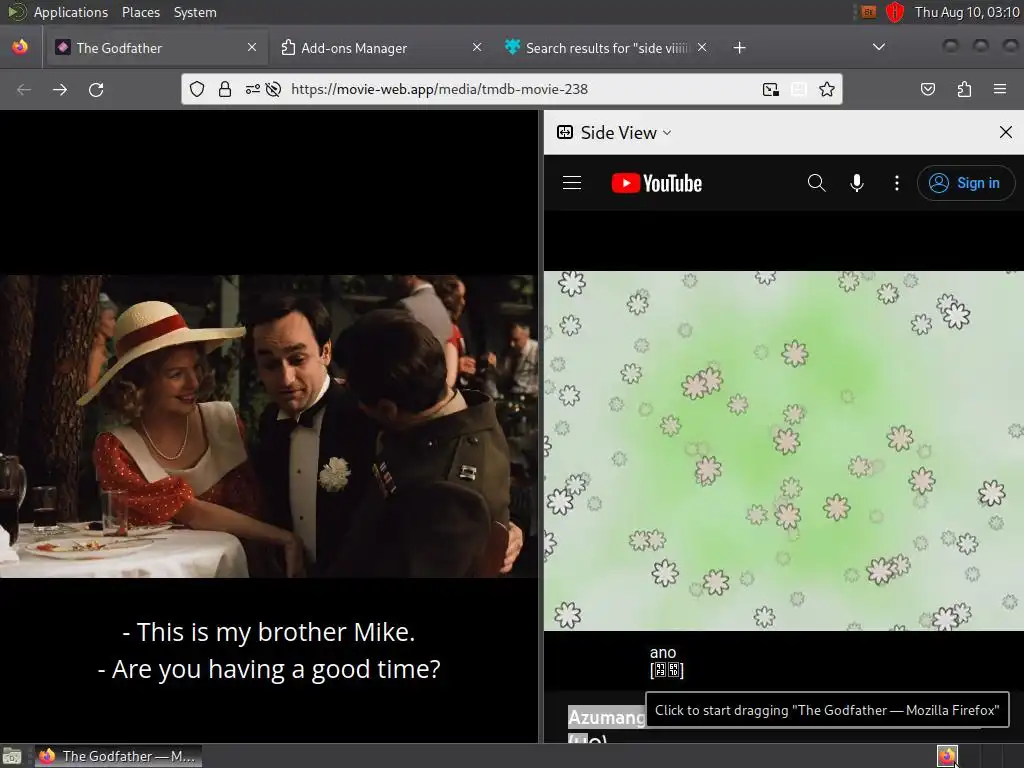
Task: Click the reader view icon in address bar
Action: (x=799, y=89)
